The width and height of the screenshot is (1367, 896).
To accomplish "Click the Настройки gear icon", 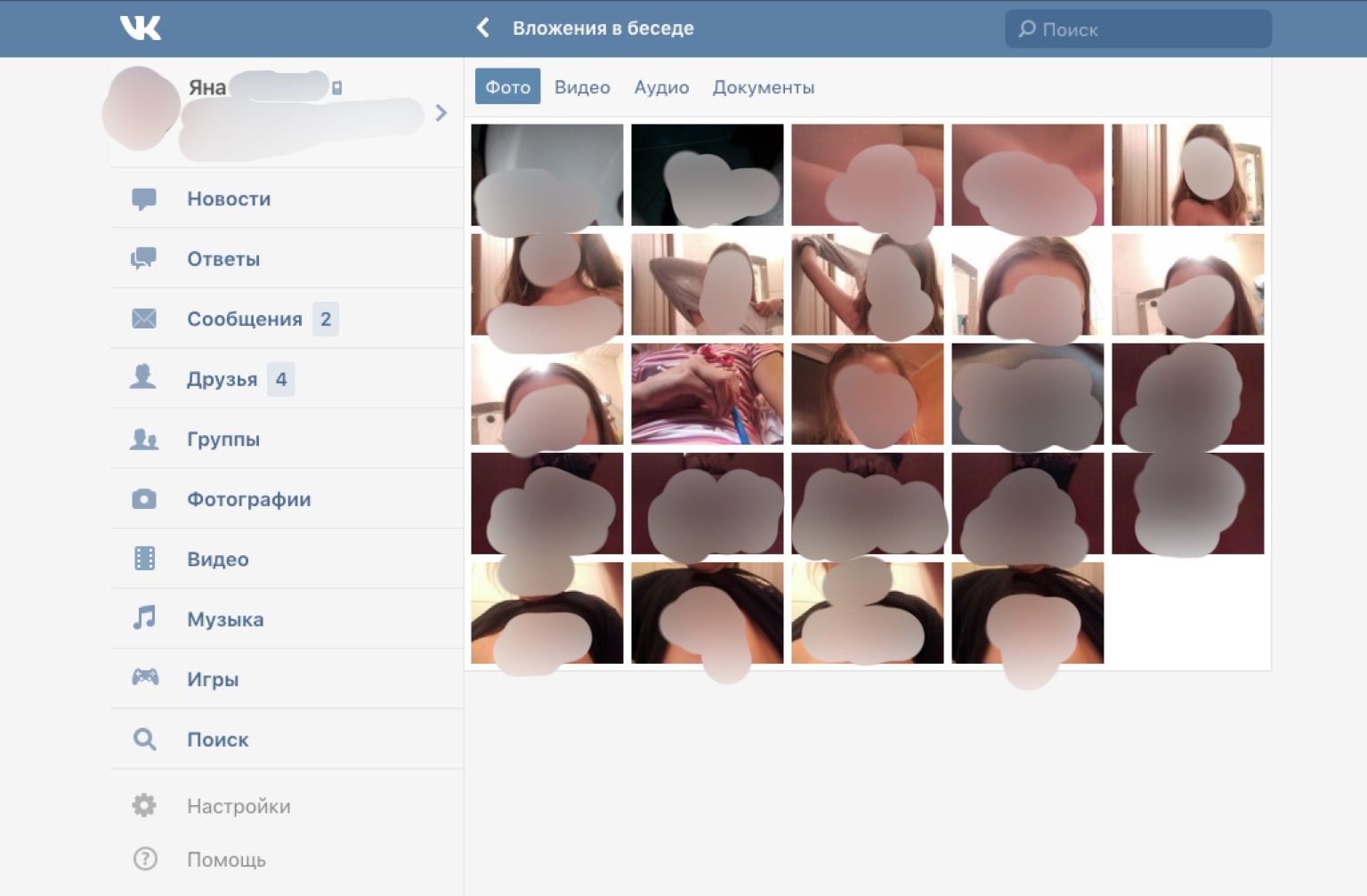I will [144, 806].
